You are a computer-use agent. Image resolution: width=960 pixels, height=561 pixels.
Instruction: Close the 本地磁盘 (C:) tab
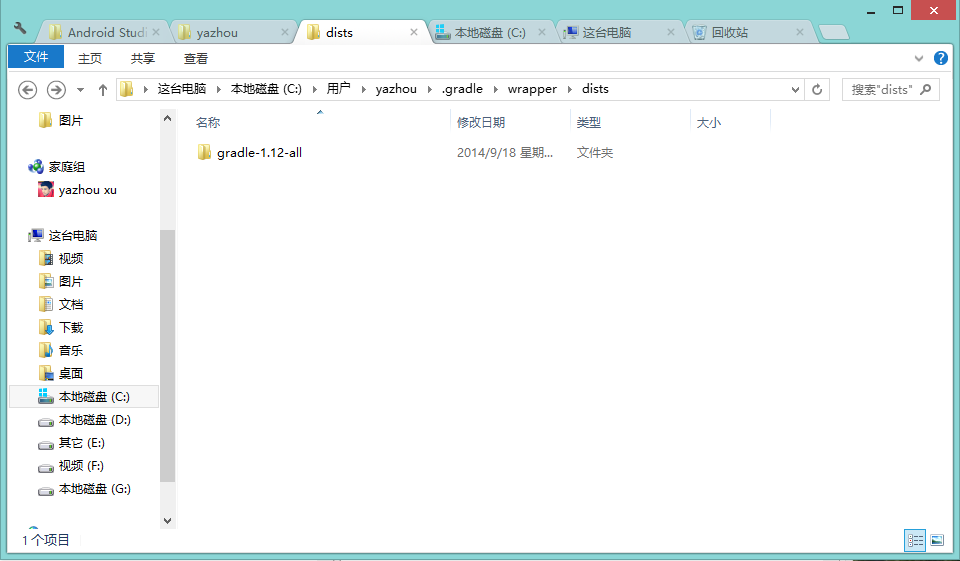pyautogui.click(x=542, y=32)
